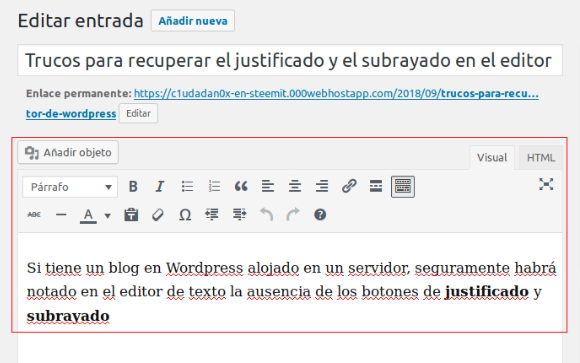Toggle the second toolbar row (kitchen sink)
This screenshot has height=363, width=580.
pos(403,186)
